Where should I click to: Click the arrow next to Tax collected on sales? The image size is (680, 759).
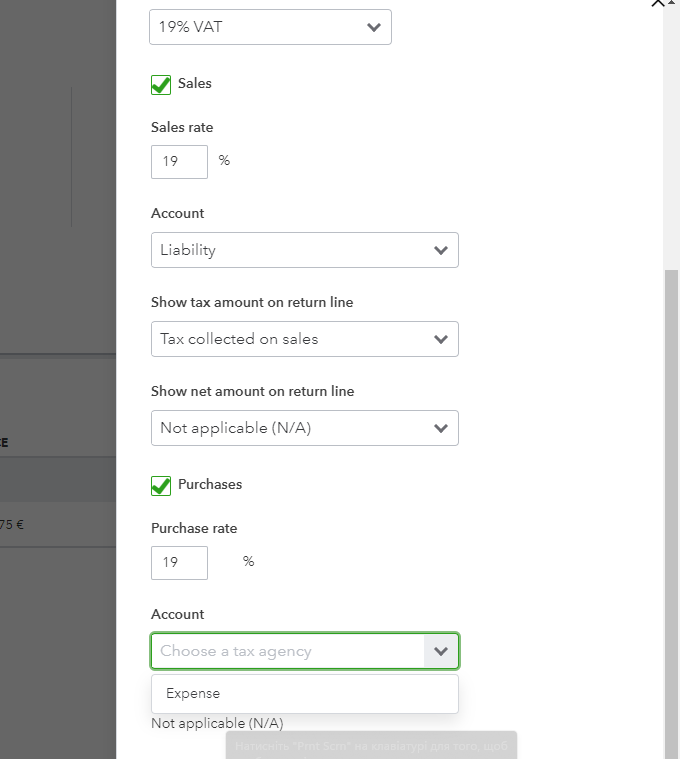(441, 339)
